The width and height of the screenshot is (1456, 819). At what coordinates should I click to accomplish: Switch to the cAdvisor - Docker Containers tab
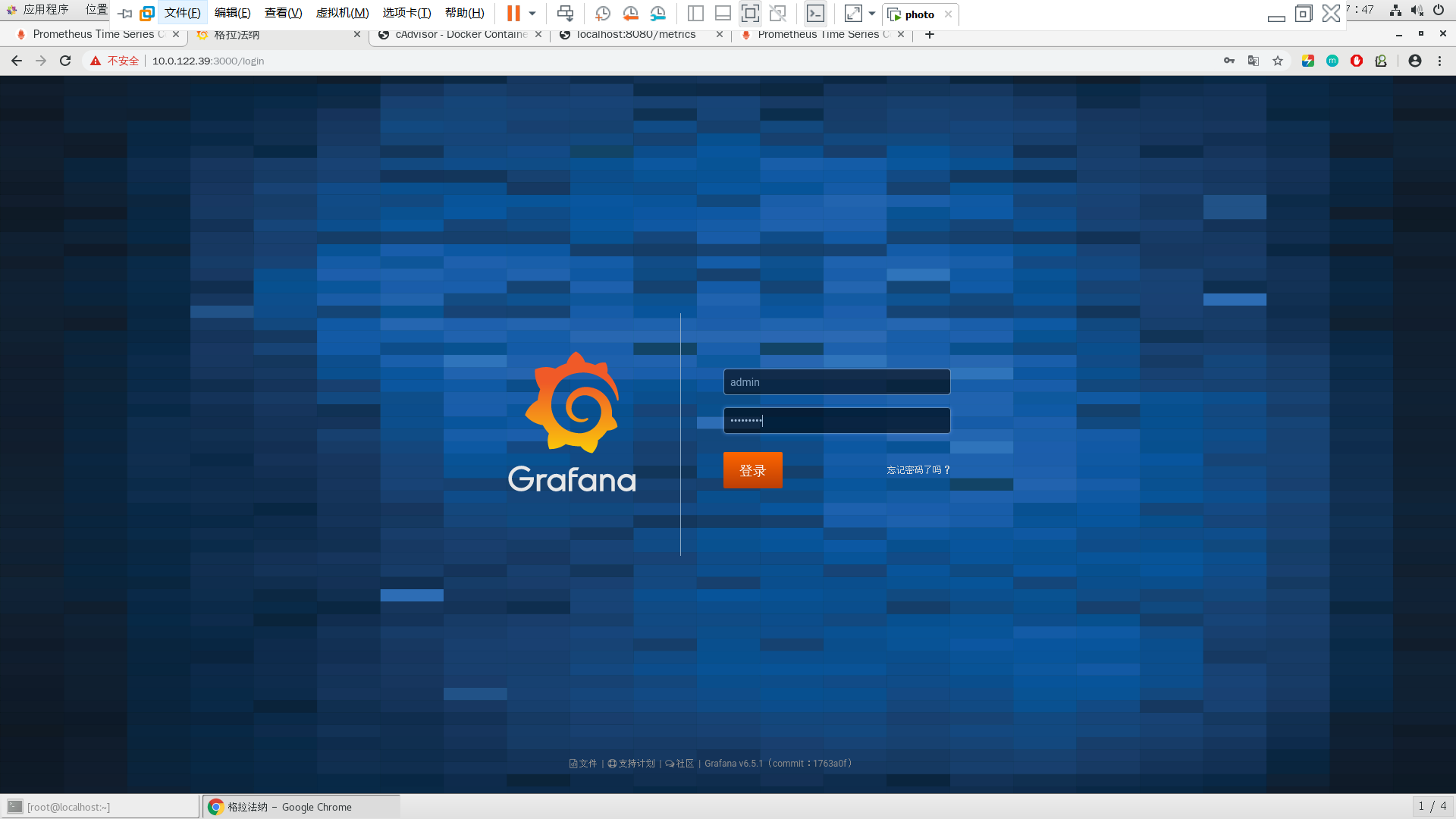[x=460, y=34]
